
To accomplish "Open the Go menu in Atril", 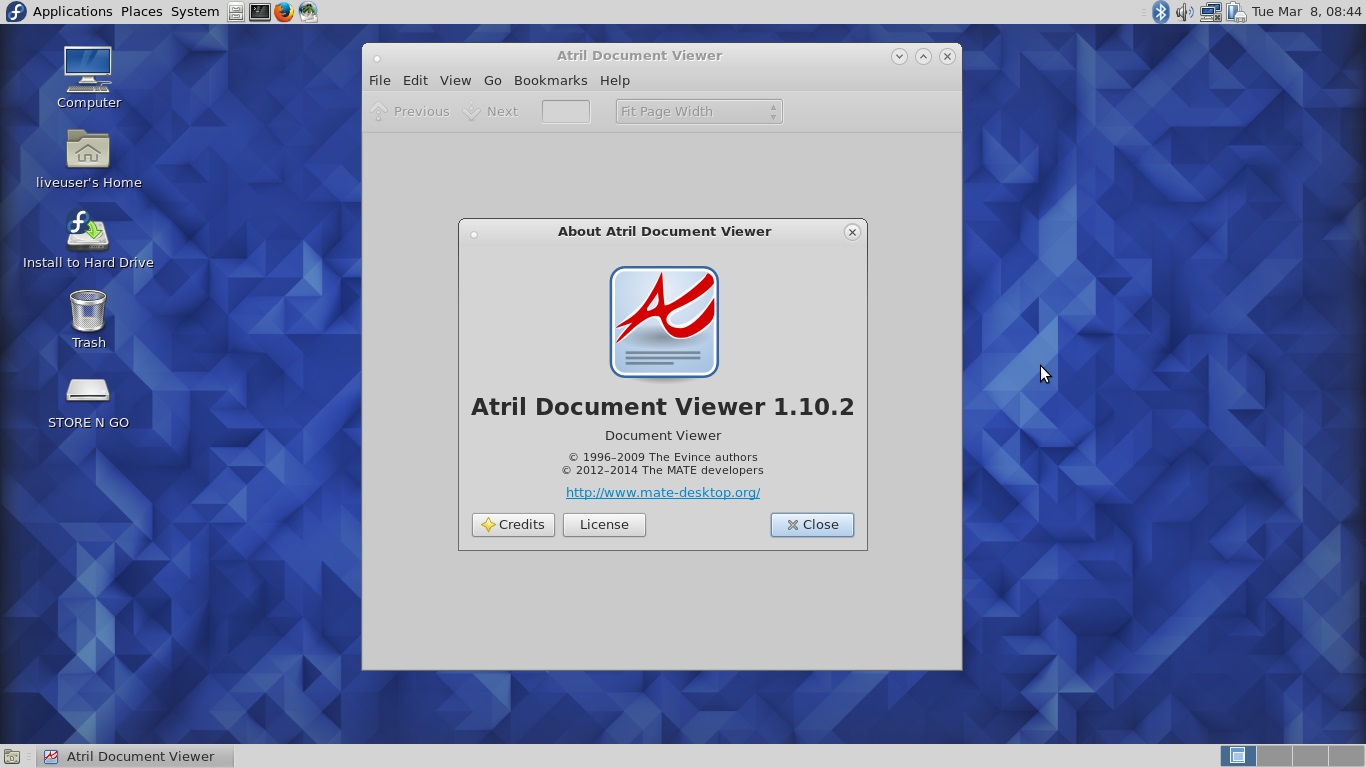I will tap(492, 80).
